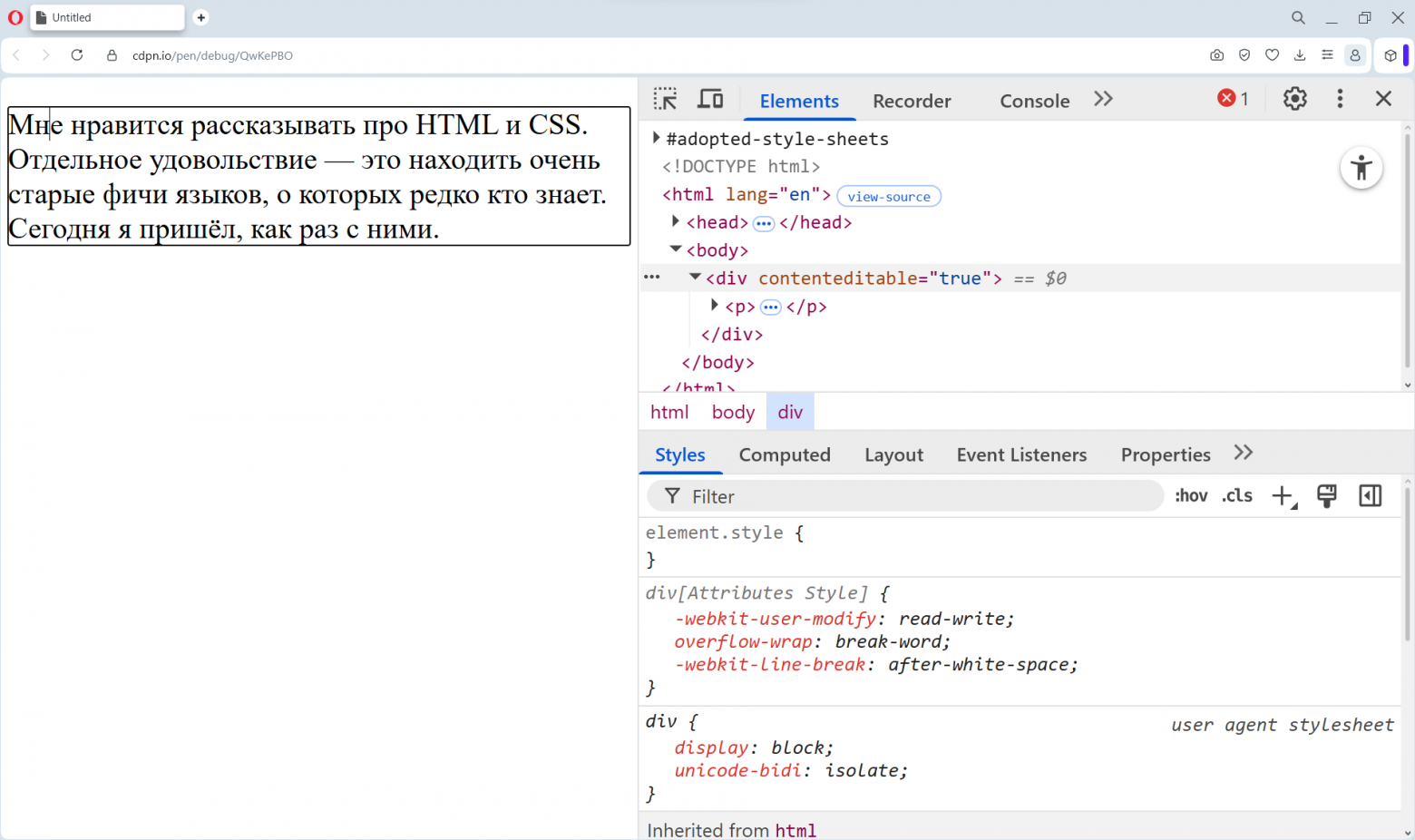Toggle the device toolbar emulation icon

pyautogui.click(x=710, y=99)
